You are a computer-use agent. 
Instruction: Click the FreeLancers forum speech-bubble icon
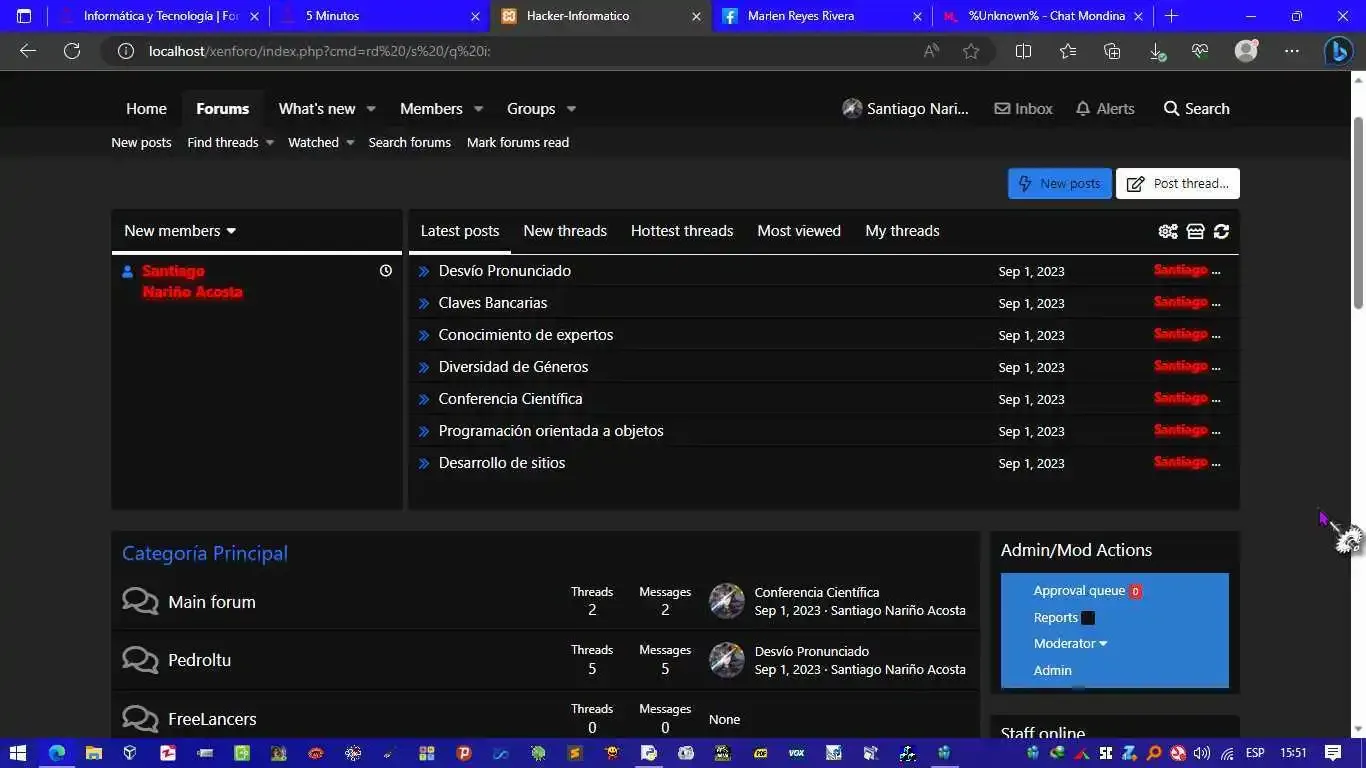tap(140, 718)
